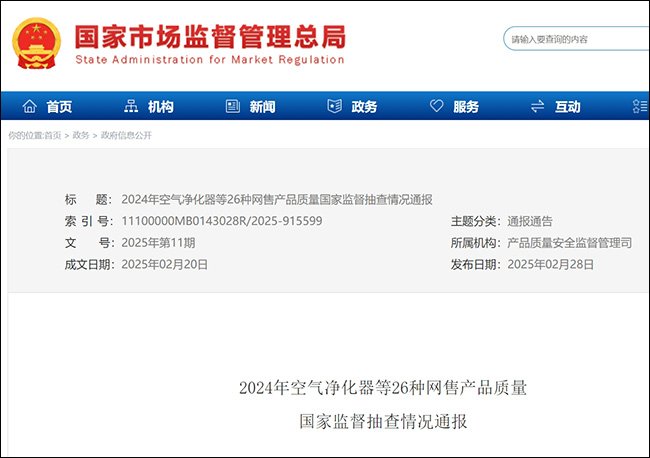Click the label 所属机构
The width and height of the screenshot is (650, 458).
coord(476,242)
